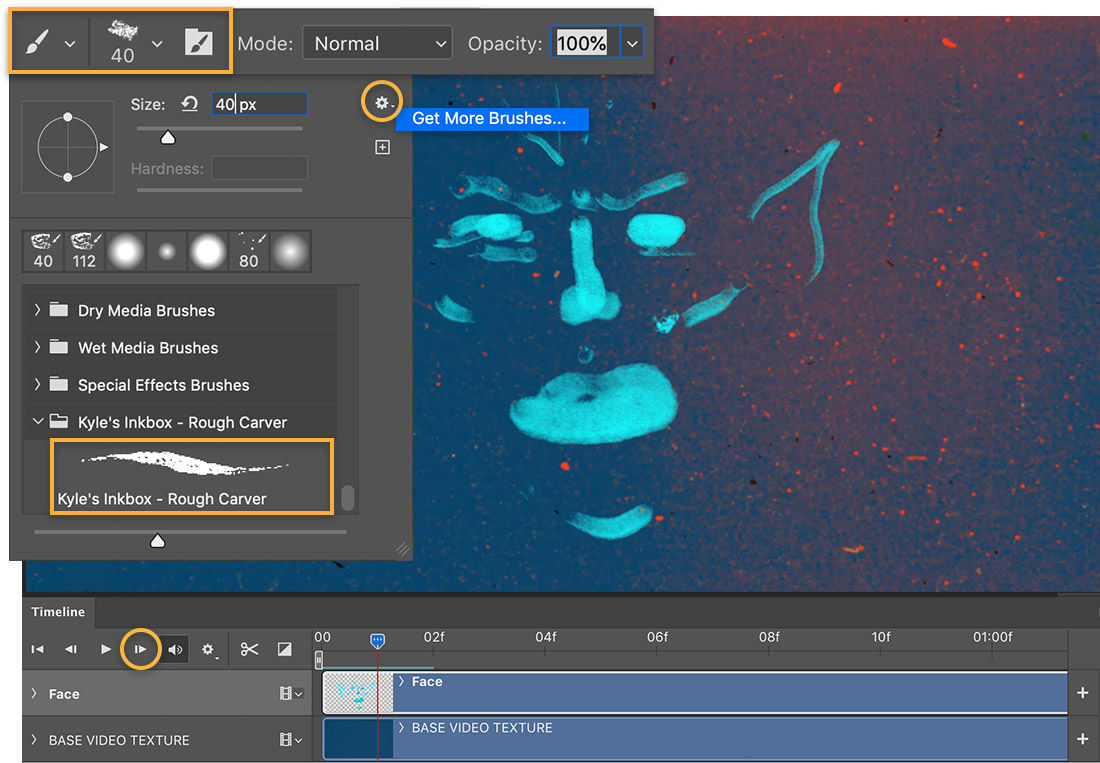Click the playhead marker in the timeline ruler
The image size is (1100, 763).
click(x=378, y=636)
